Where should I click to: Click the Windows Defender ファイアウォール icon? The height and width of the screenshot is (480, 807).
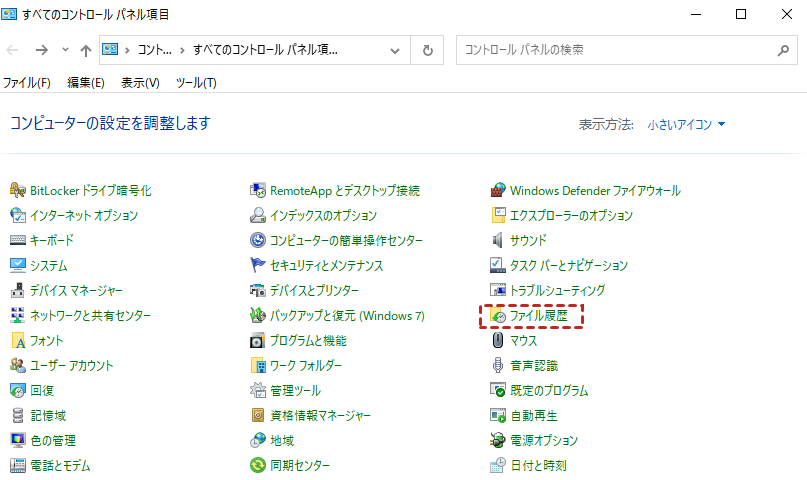click(x=498, y=190)
